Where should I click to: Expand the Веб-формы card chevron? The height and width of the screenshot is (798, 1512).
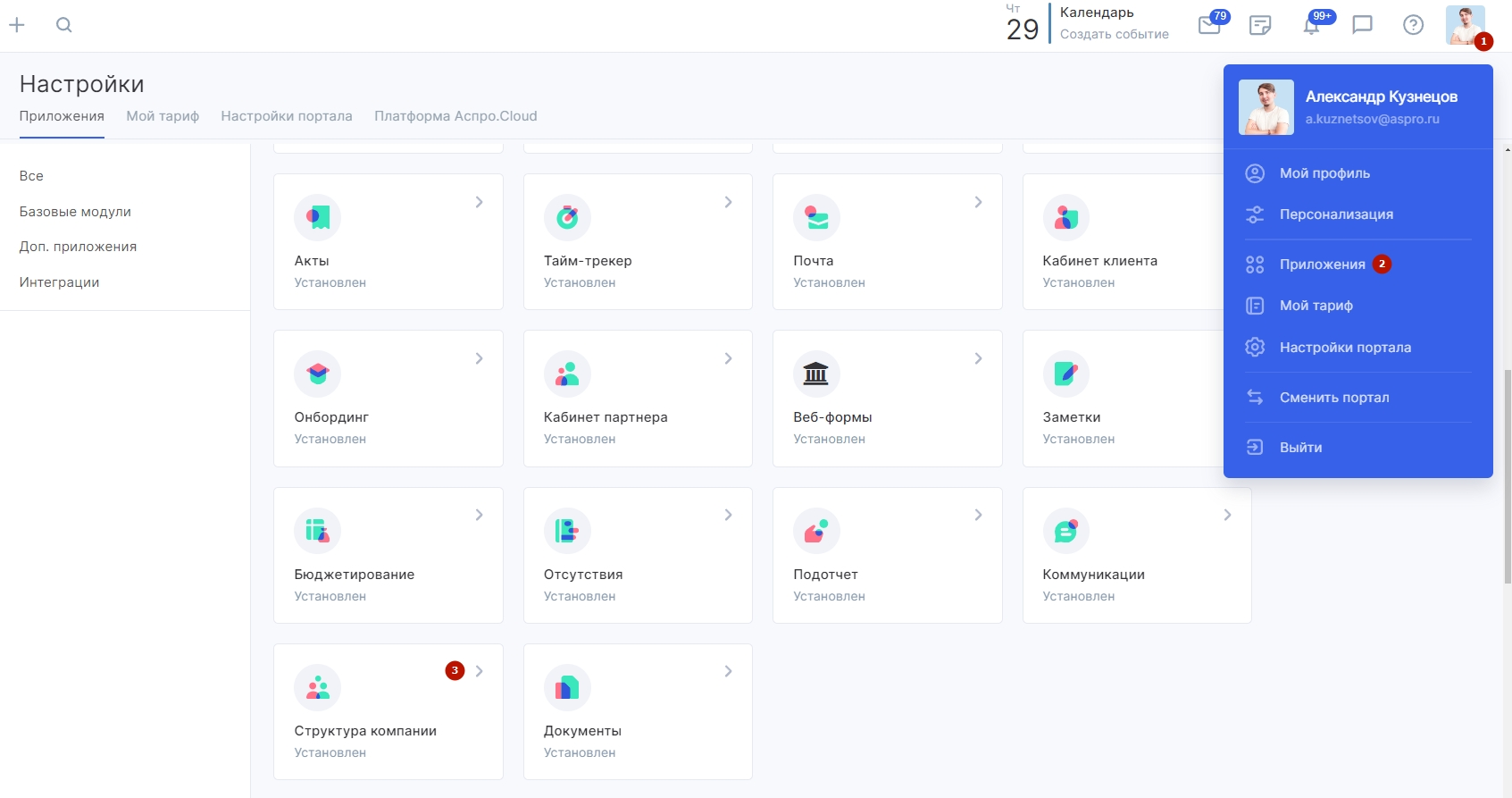pos(979,358)
